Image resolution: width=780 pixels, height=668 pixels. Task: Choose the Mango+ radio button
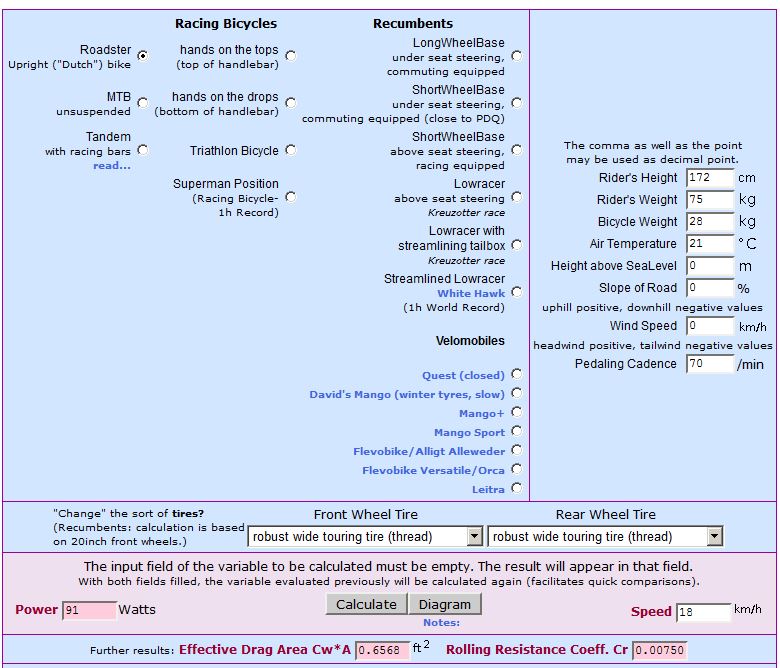(x=517, y=412)
